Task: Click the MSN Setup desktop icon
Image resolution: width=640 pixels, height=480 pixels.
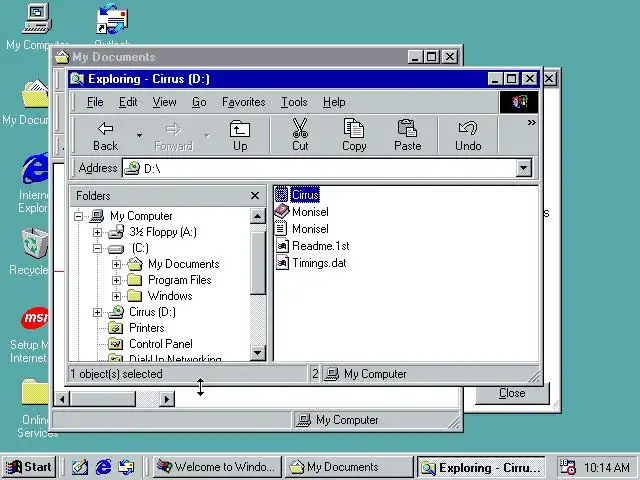Action: click(36, 318)
